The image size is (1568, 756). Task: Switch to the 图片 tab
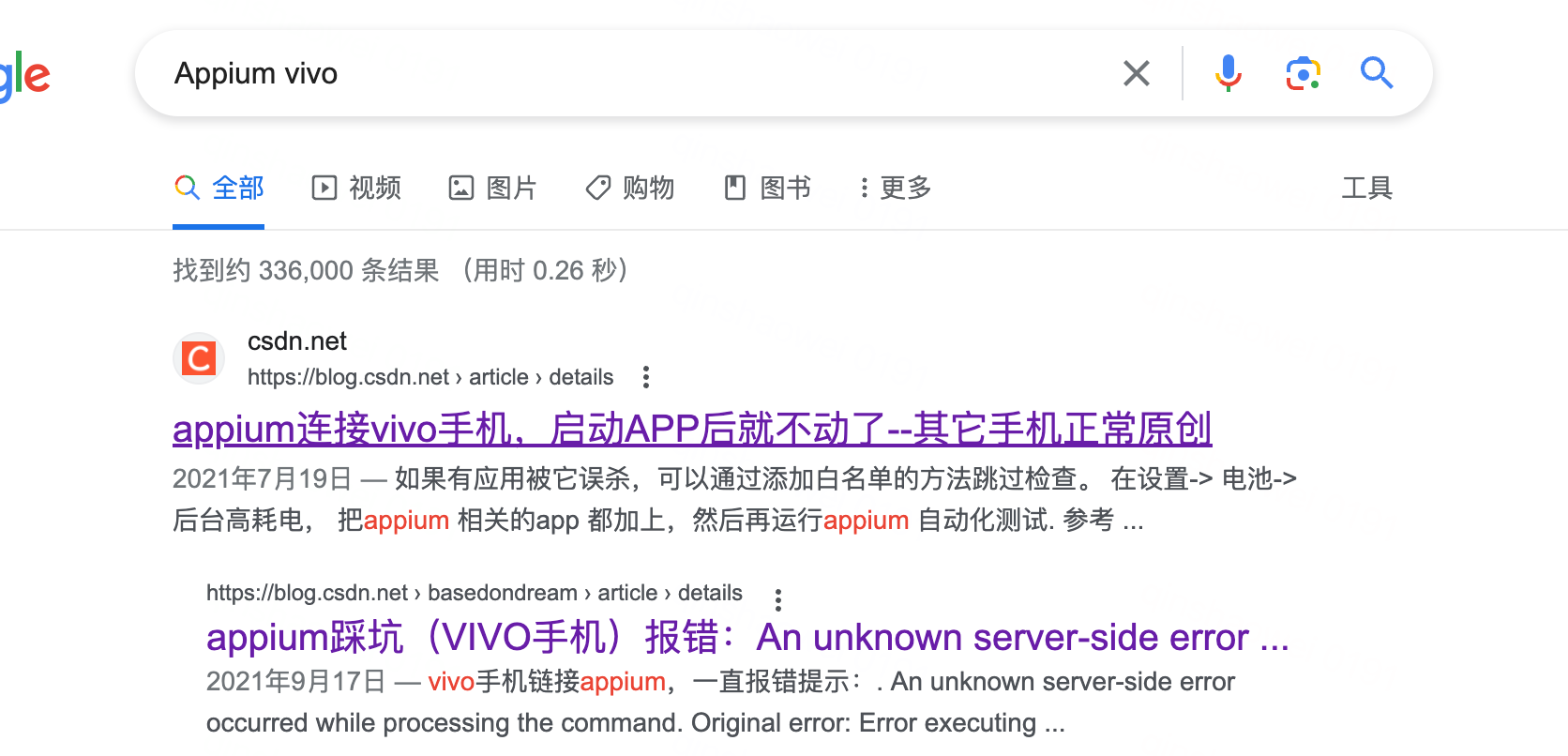(x=492, y=188)
